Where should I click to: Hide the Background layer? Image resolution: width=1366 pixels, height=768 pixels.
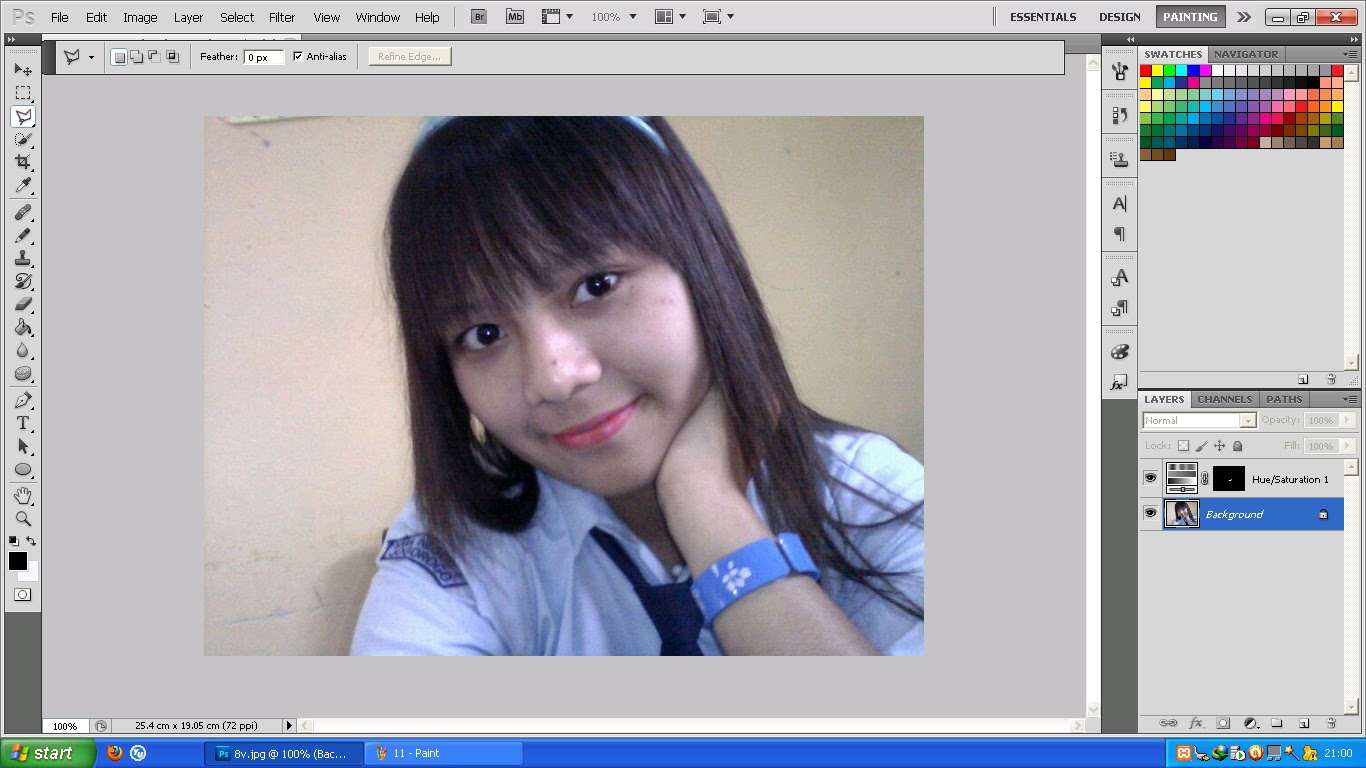tap(1150, 513)
